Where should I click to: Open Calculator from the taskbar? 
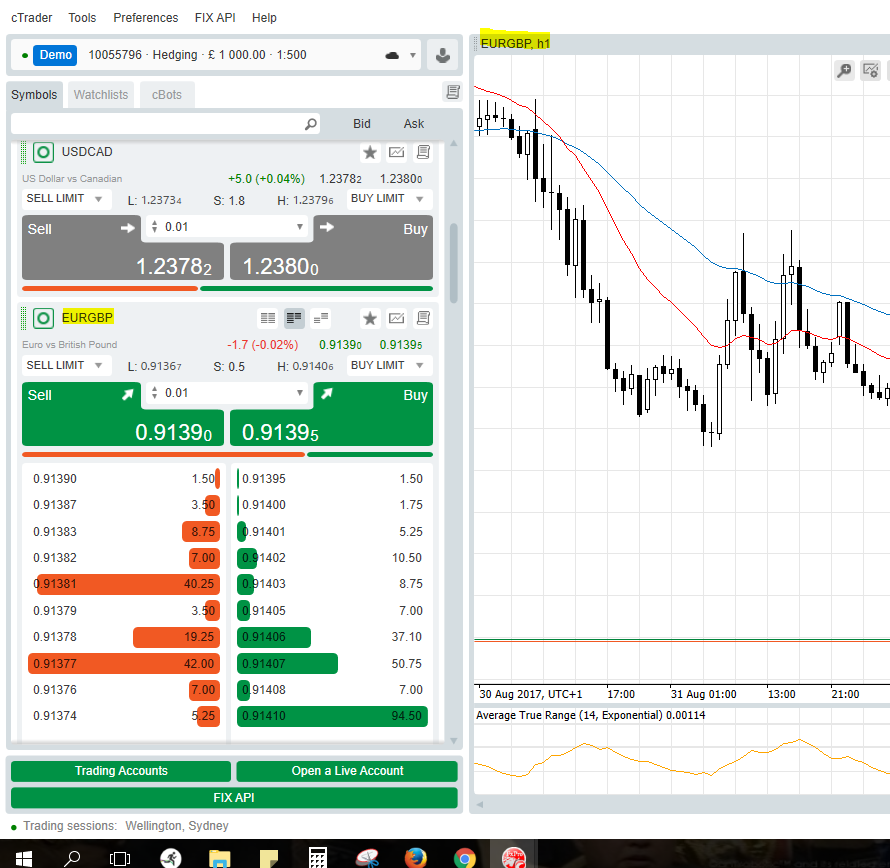[317, 857]
